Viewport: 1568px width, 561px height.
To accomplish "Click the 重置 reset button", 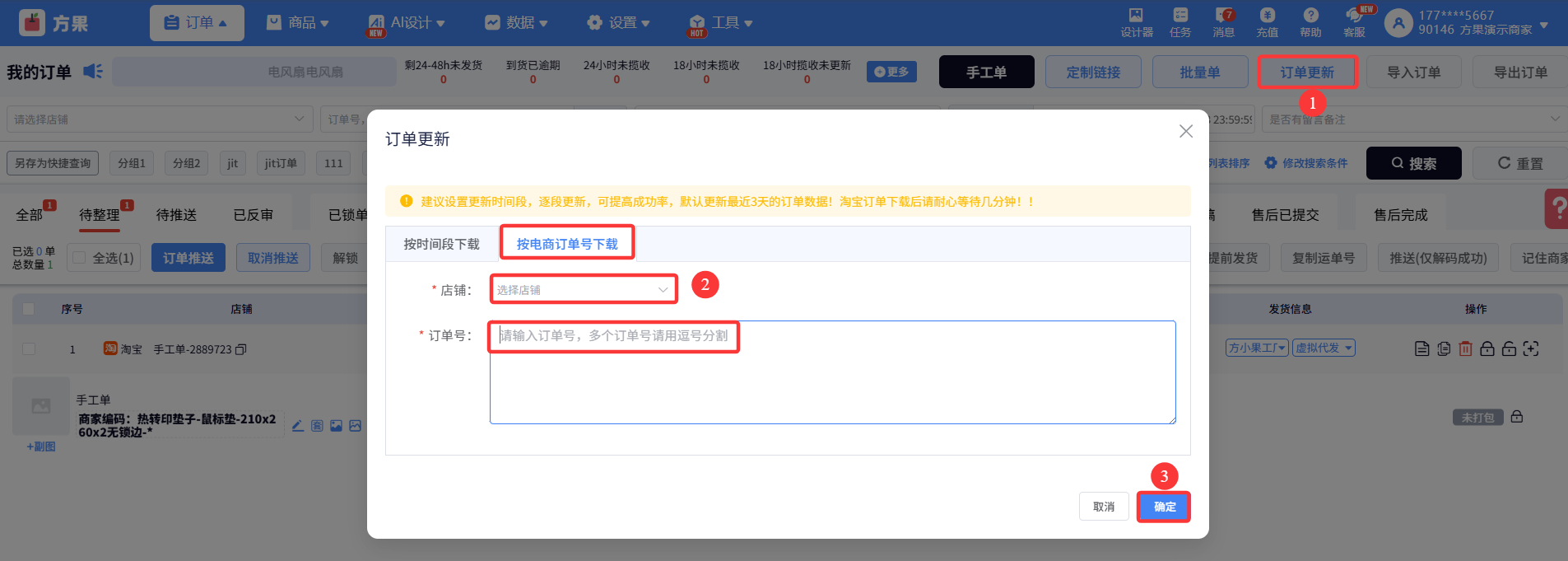I will (x=1519, y=163).
